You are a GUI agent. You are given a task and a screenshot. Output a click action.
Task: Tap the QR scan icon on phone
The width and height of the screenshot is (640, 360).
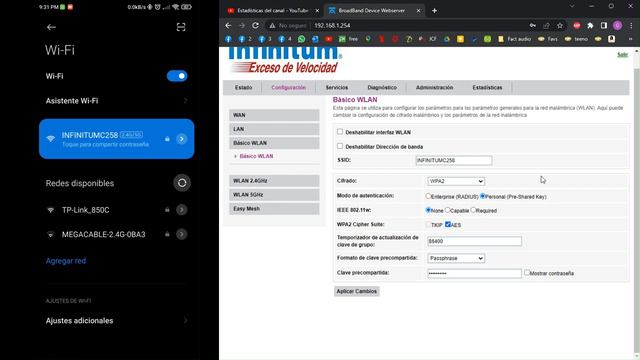point(181,27)
